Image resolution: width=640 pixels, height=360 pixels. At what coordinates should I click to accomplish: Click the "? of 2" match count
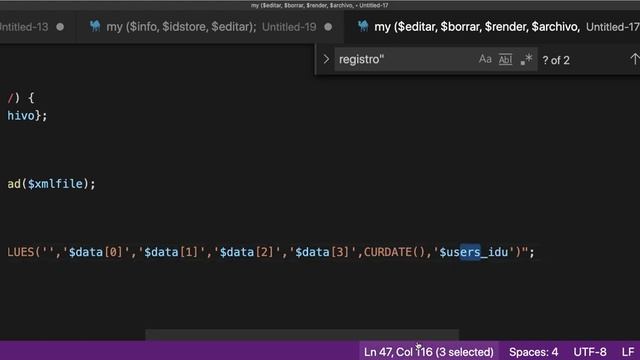[x=556, y=60]
